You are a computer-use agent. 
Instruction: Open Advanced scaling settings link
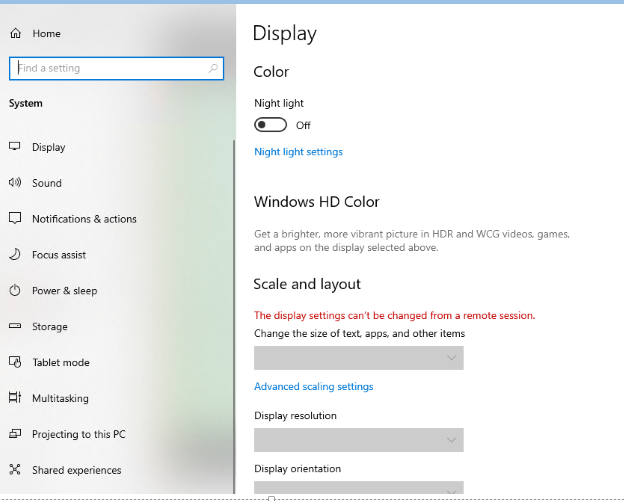coord(314,386)
